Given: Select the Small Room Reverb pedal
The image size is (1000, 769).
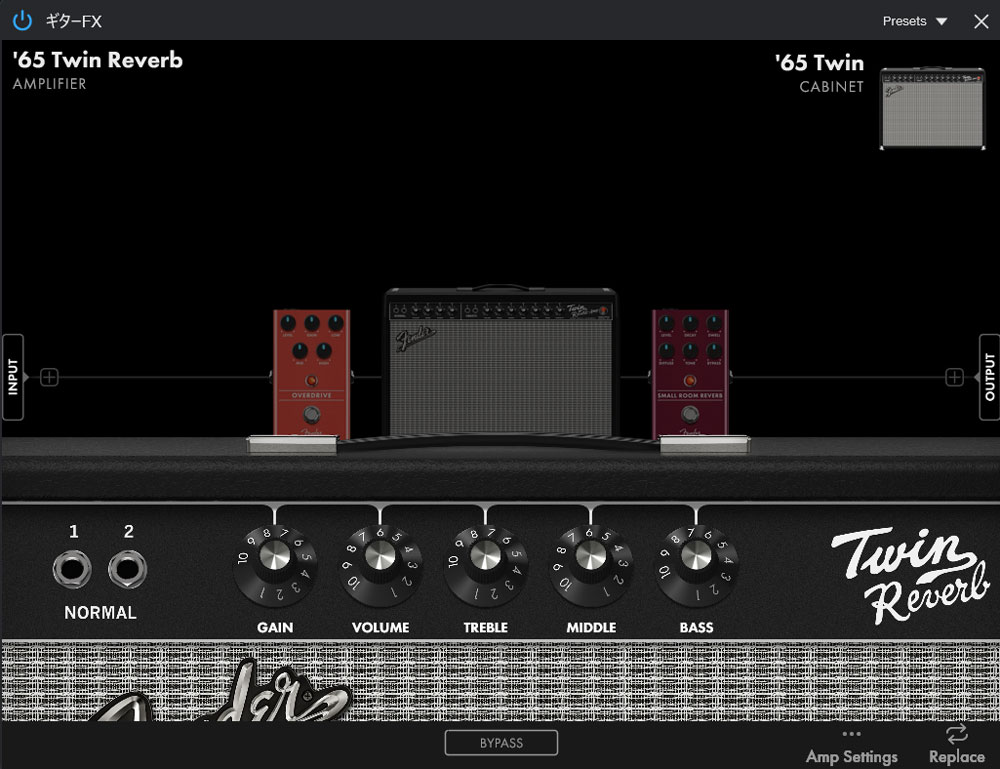Looking at the screenshot, I should 690,374.
